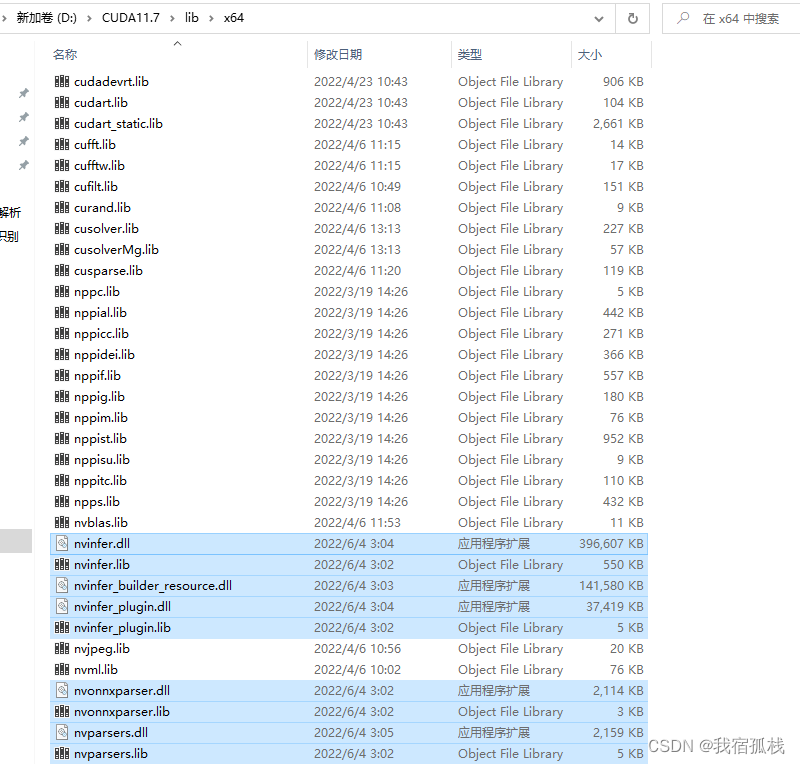The height and width of the screenshot is (764, 800).
Task: Click the nvparsers.lib file icon
Action: (62, 753)
